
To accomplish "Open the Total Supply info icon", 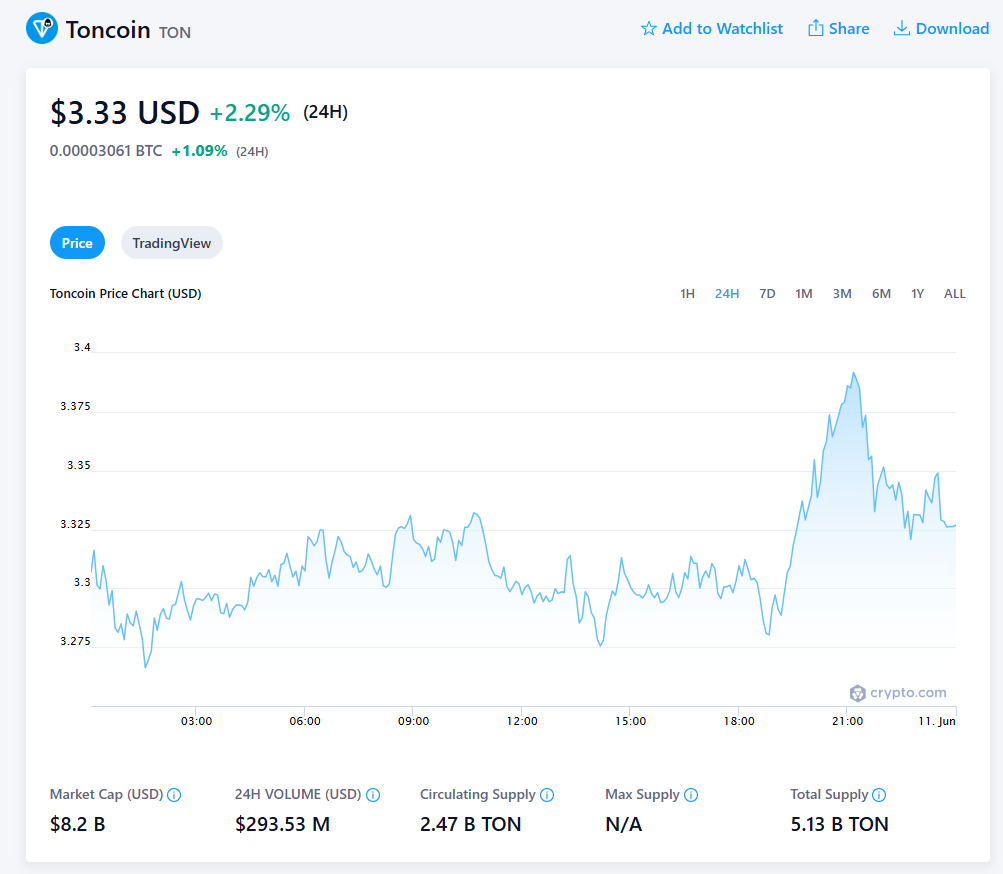I will coord(880,795).
